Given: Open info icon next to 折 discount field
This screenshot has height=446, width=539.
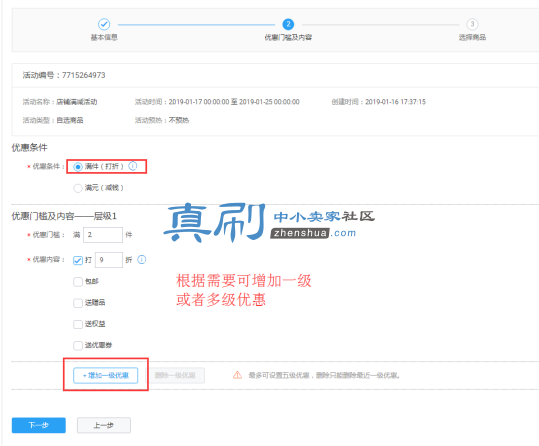Looking at the screenshot, I should tap(142, 260).
